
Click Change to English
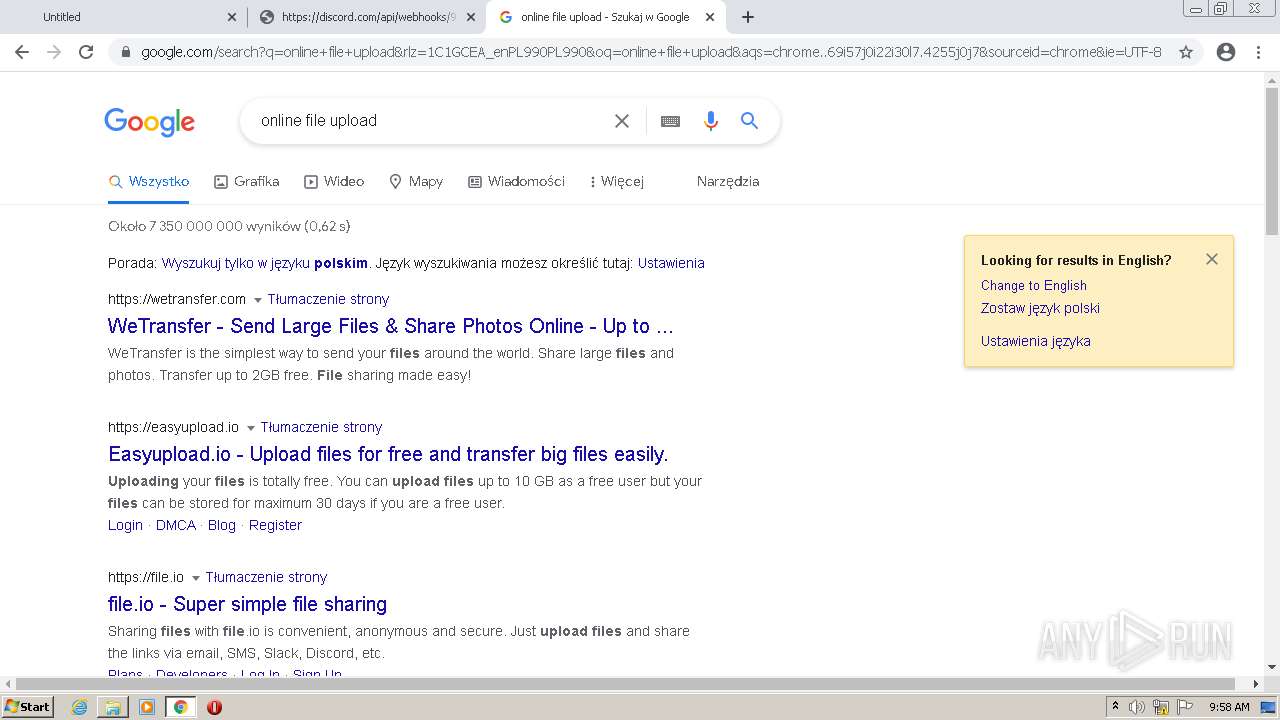1033,286
